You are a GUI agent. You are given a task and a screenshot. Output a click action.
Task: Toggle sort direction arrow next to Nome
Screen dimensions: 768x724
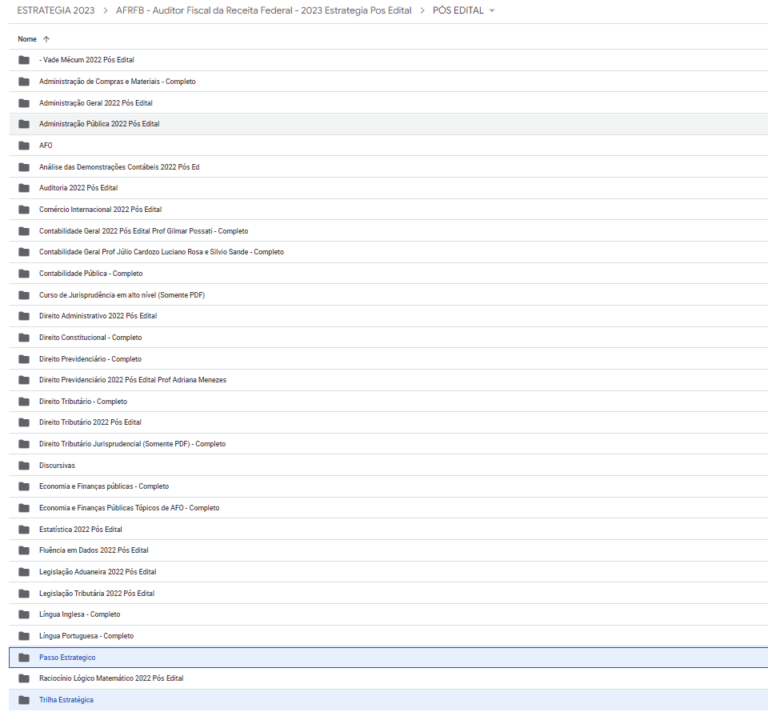coord(46,39)
